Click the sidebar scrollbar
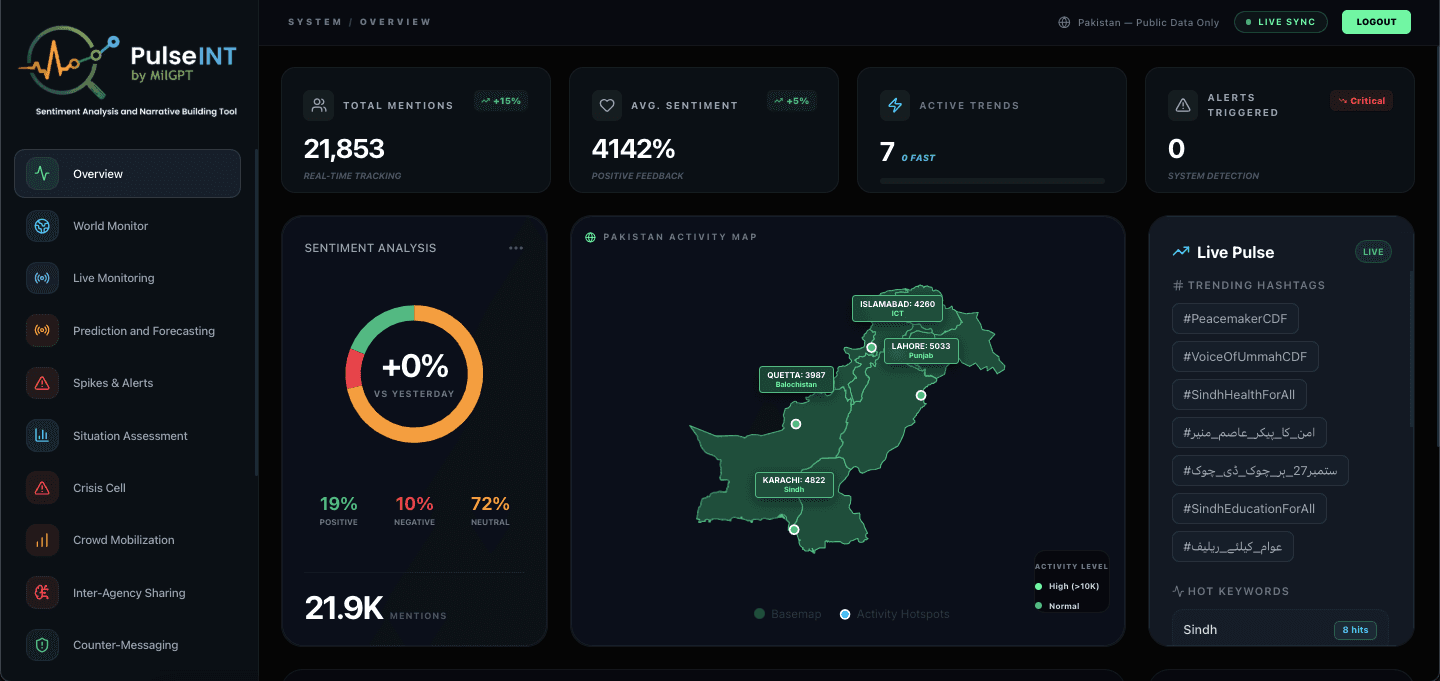 tap(256, 312)
